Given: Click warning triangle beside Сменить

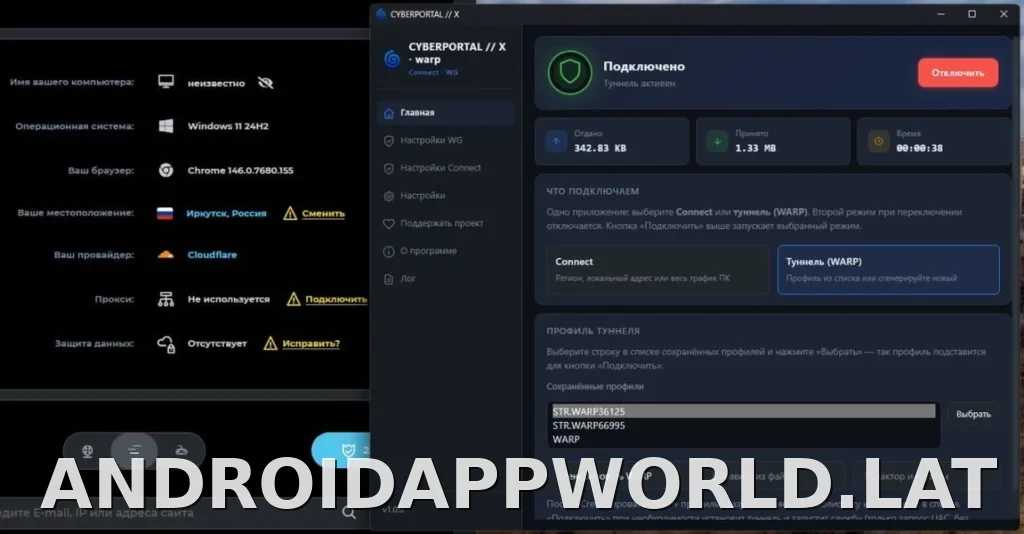Looking at the screenshot, I should point(290,213).
